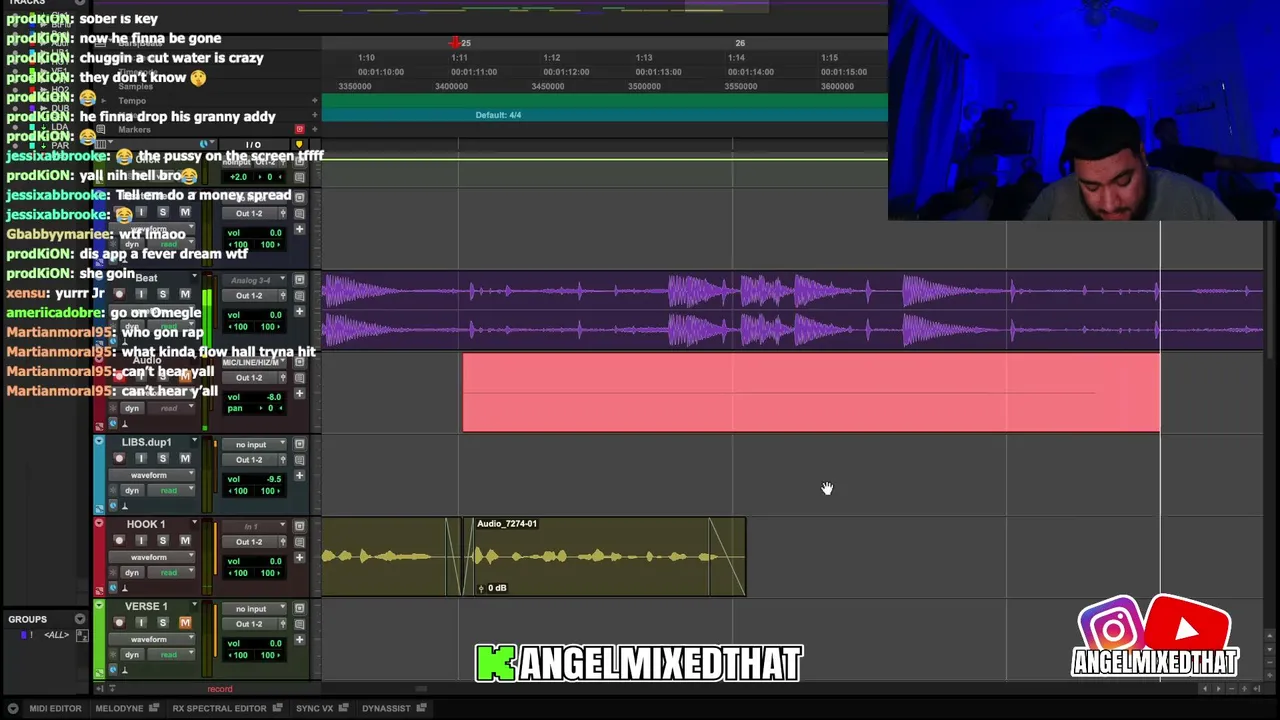The image size is (1280, 720).
Task: Open the Groups list dropdown menu
Action: 80,619
